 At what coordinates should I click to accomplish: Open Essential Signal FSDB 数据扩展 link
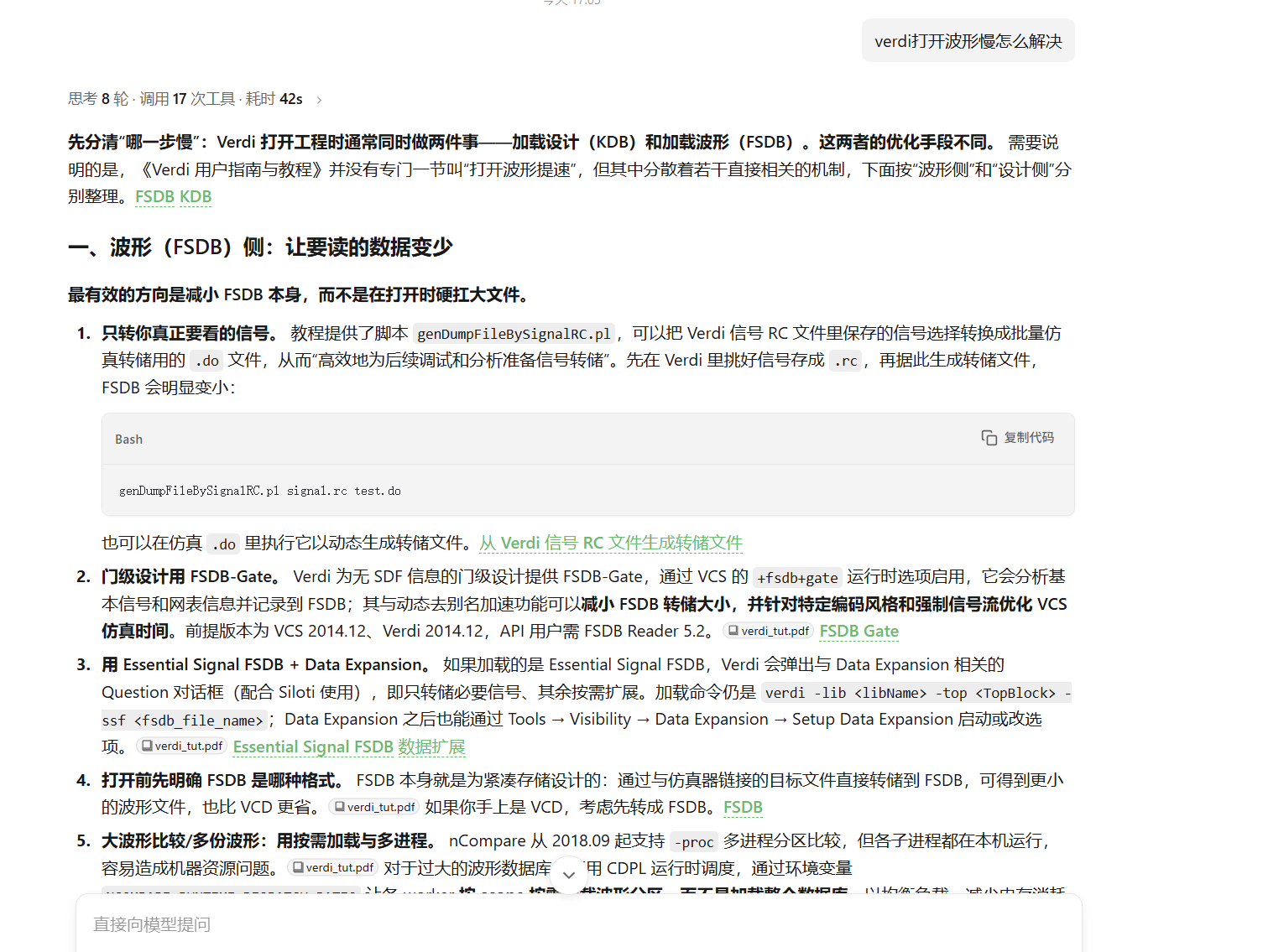point(349,747)
